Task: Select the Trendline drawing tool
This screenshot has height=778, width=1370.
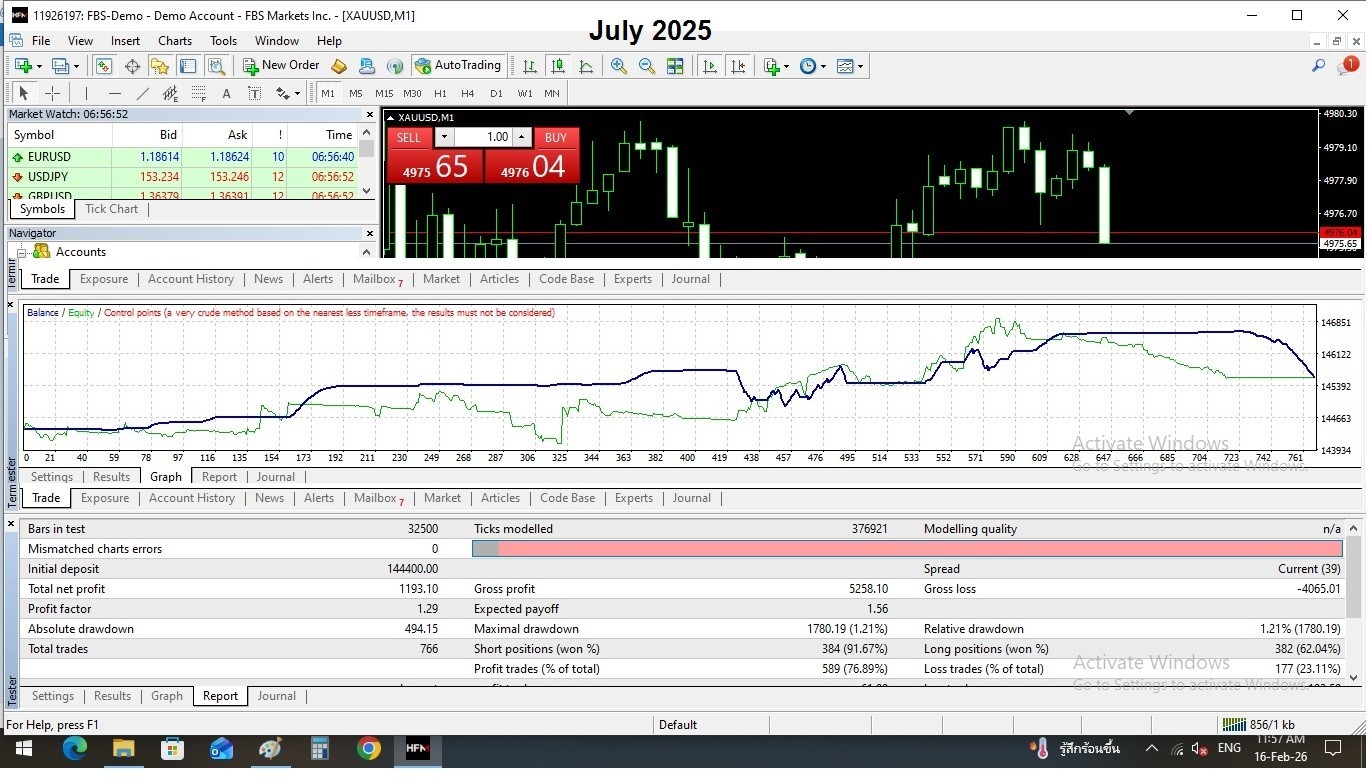Action: coord(143,94)
